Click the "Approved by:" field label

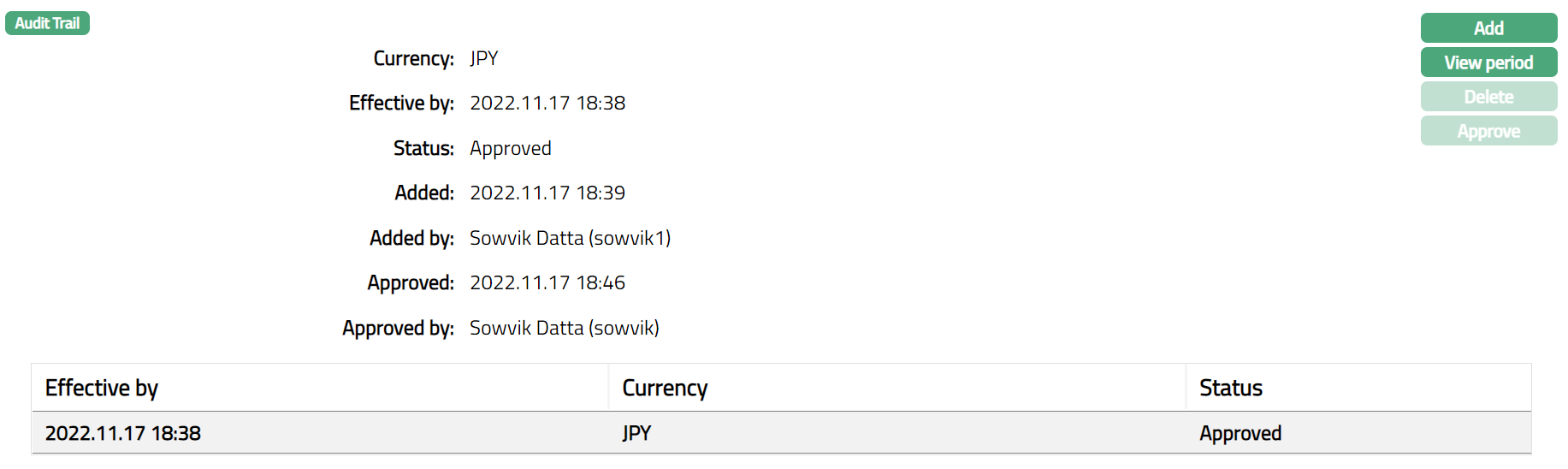click(398, 328)
